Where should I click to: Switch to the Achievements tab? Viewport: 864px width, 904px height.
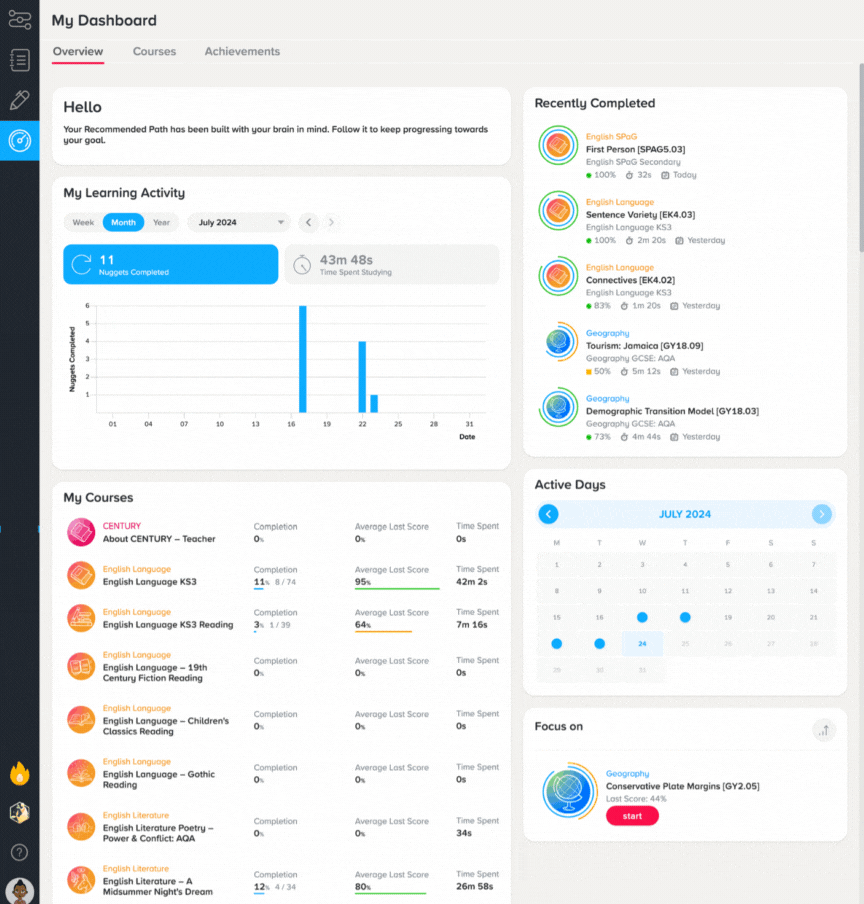click(x=242, y=51)
